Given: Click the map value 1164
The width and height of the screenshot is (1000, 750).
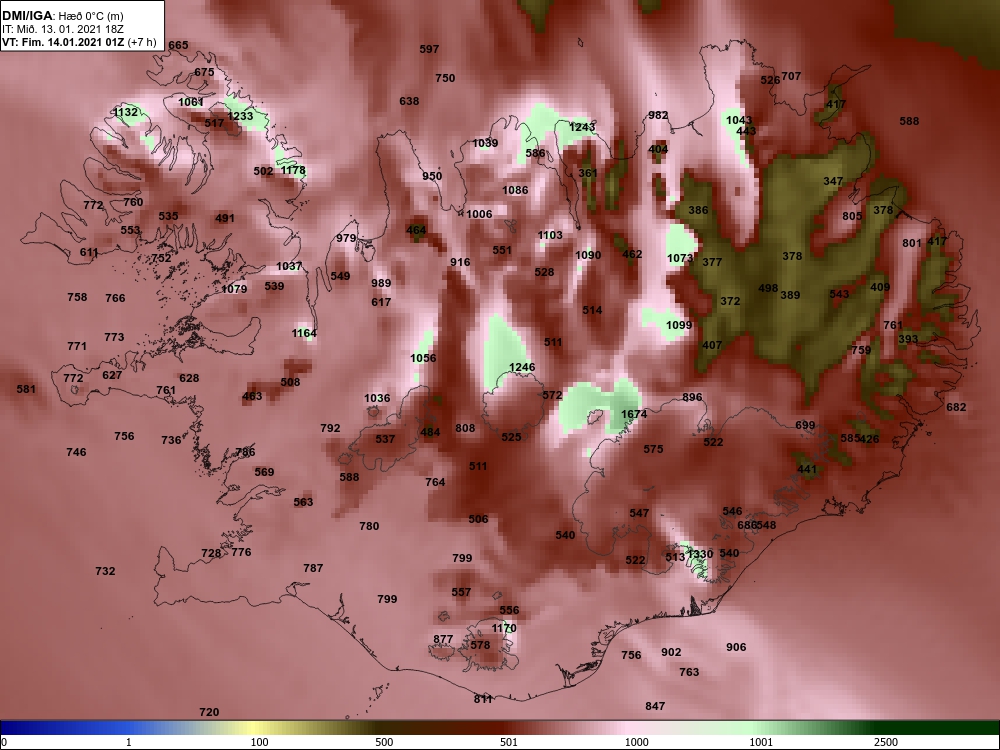Looking at the screenshot, I should (304, 333).
